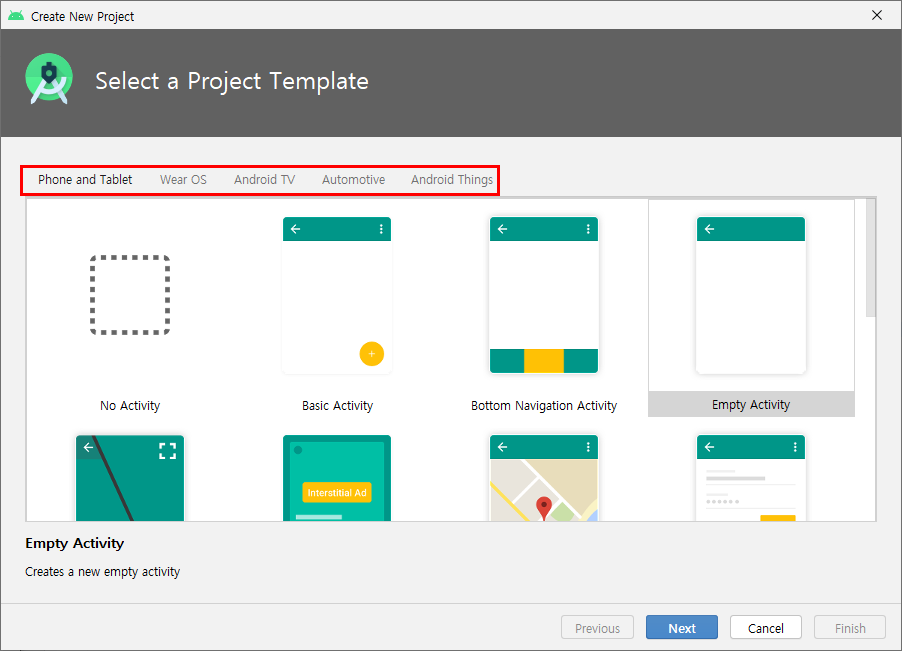
Task: Click the red map pin in maps preview
Action: [544, 508]
